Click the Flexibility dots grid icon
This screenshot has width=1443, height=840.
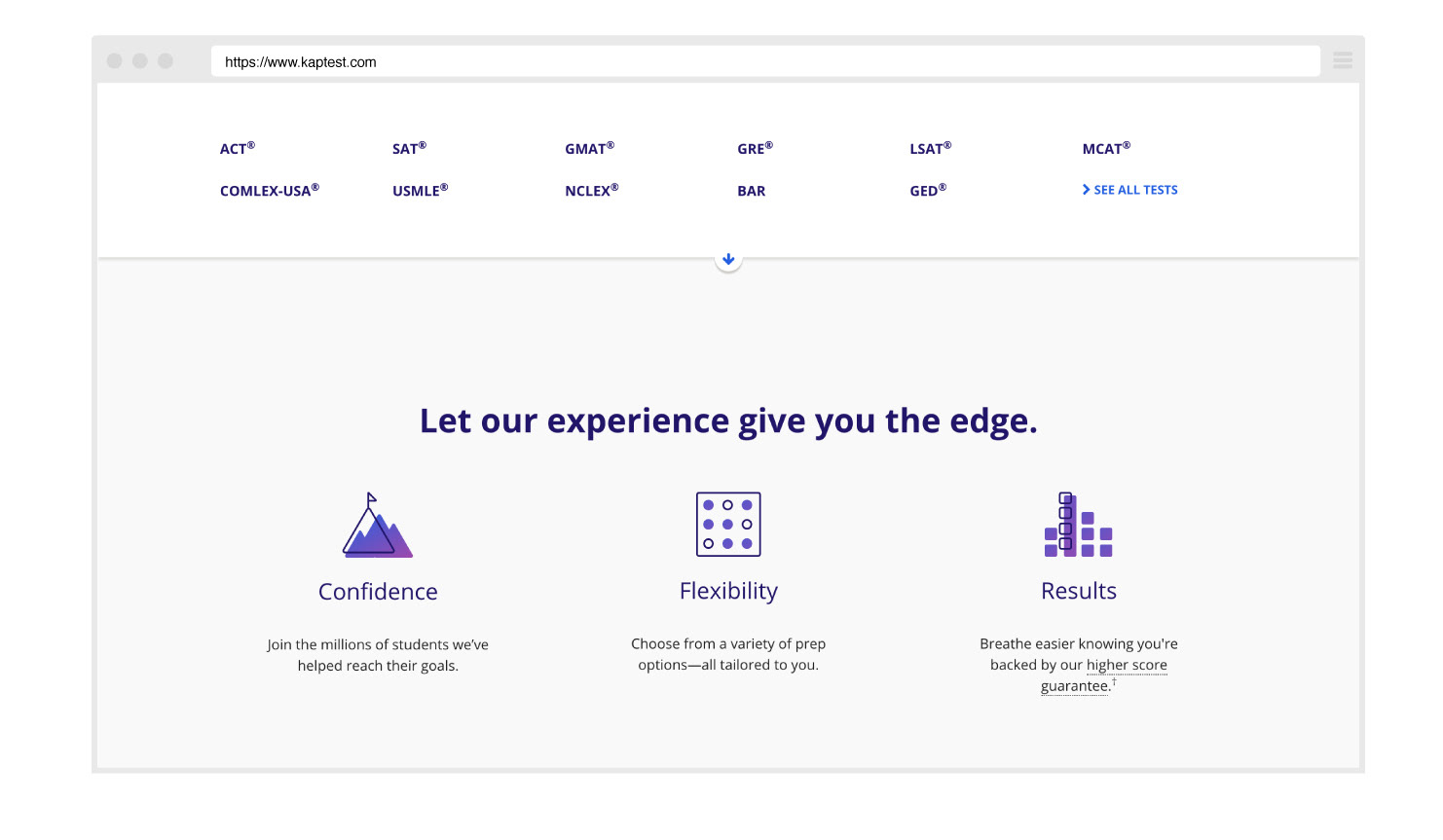click(x=728, y=525)
